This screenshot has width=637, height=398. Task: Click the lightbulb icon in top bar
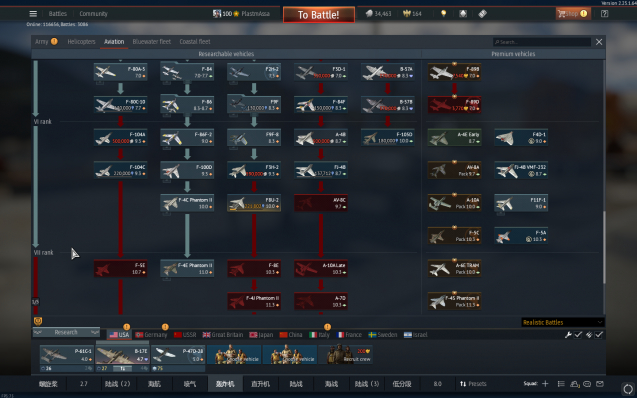pyautogui.click(x=444, y=14)
